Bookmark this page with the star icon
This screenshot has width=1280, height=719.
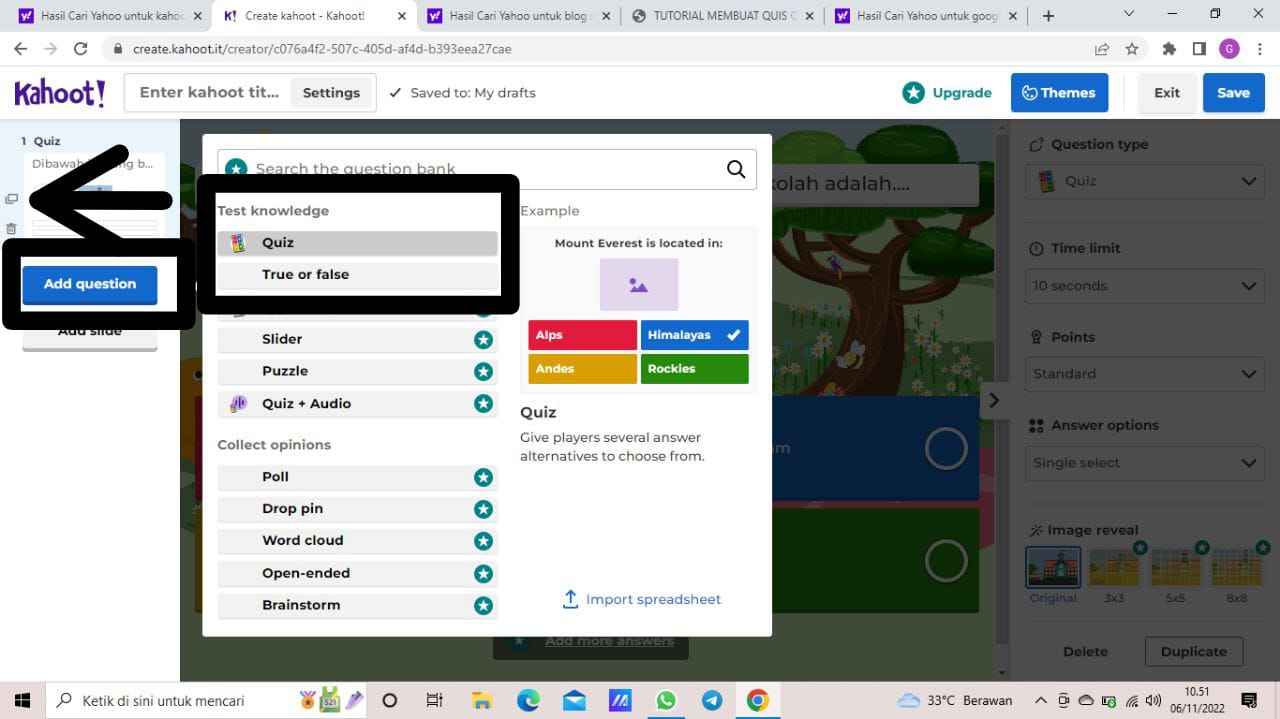[x=1132, y=49]
